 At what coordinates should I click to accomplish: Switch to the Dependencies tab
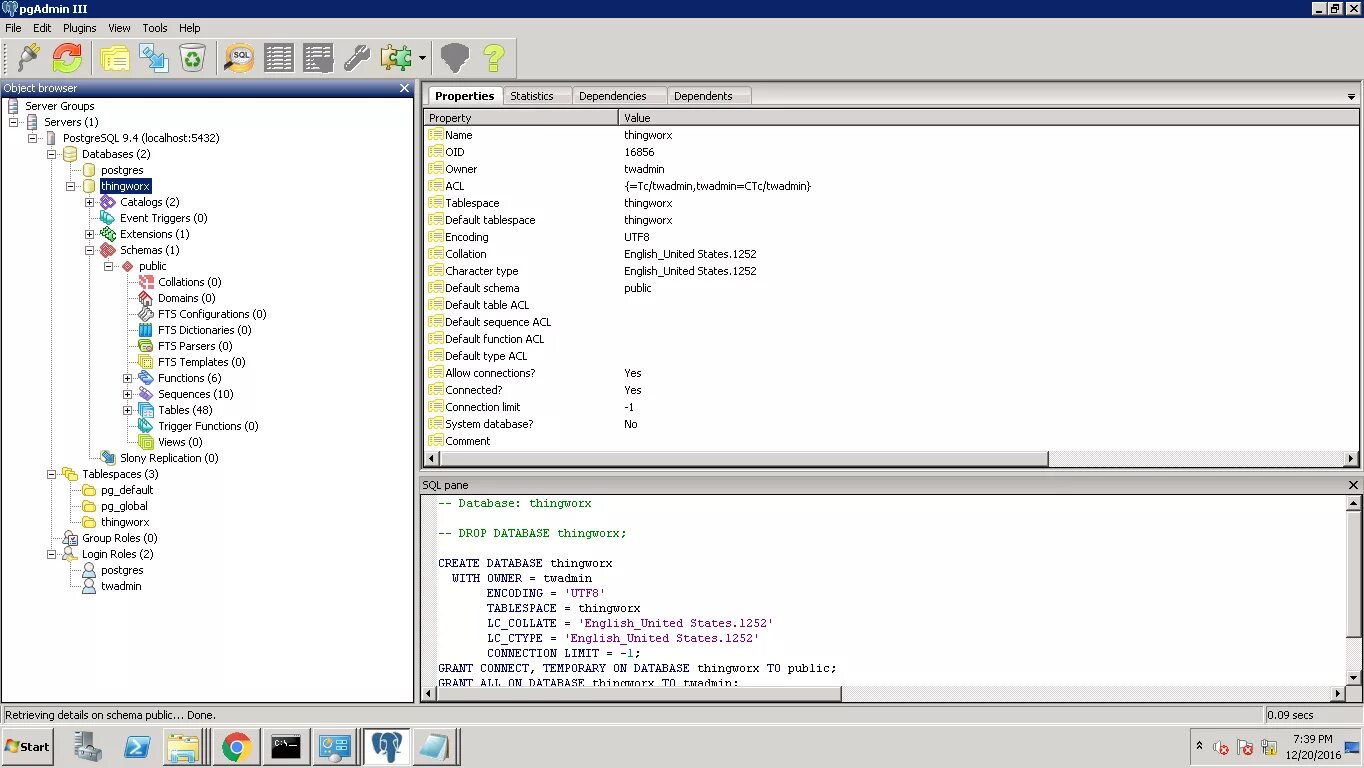tap(612, 96)
